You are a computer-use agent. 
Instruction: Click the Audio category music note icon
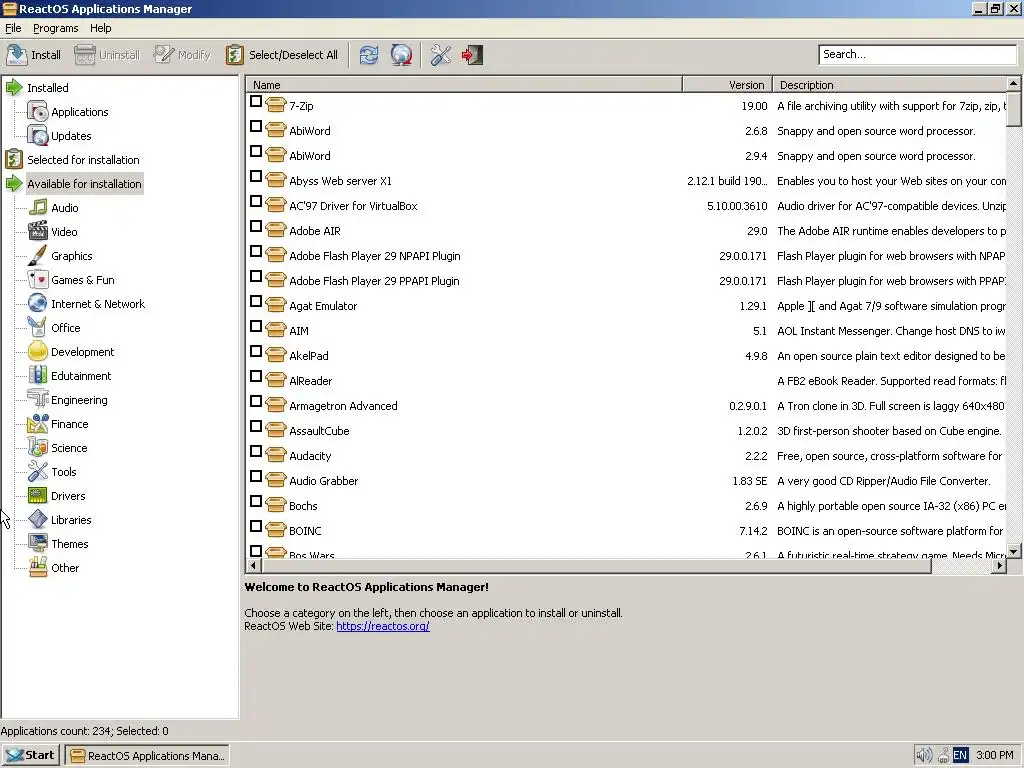click(x=38, y=208)
